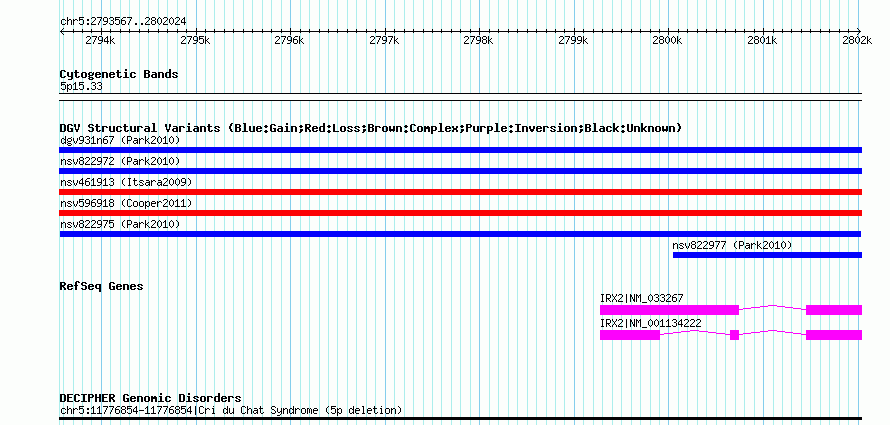Click the nsv596918 (Cooper2011) label
The image size is (890, 425).
(x=126, y=203)
